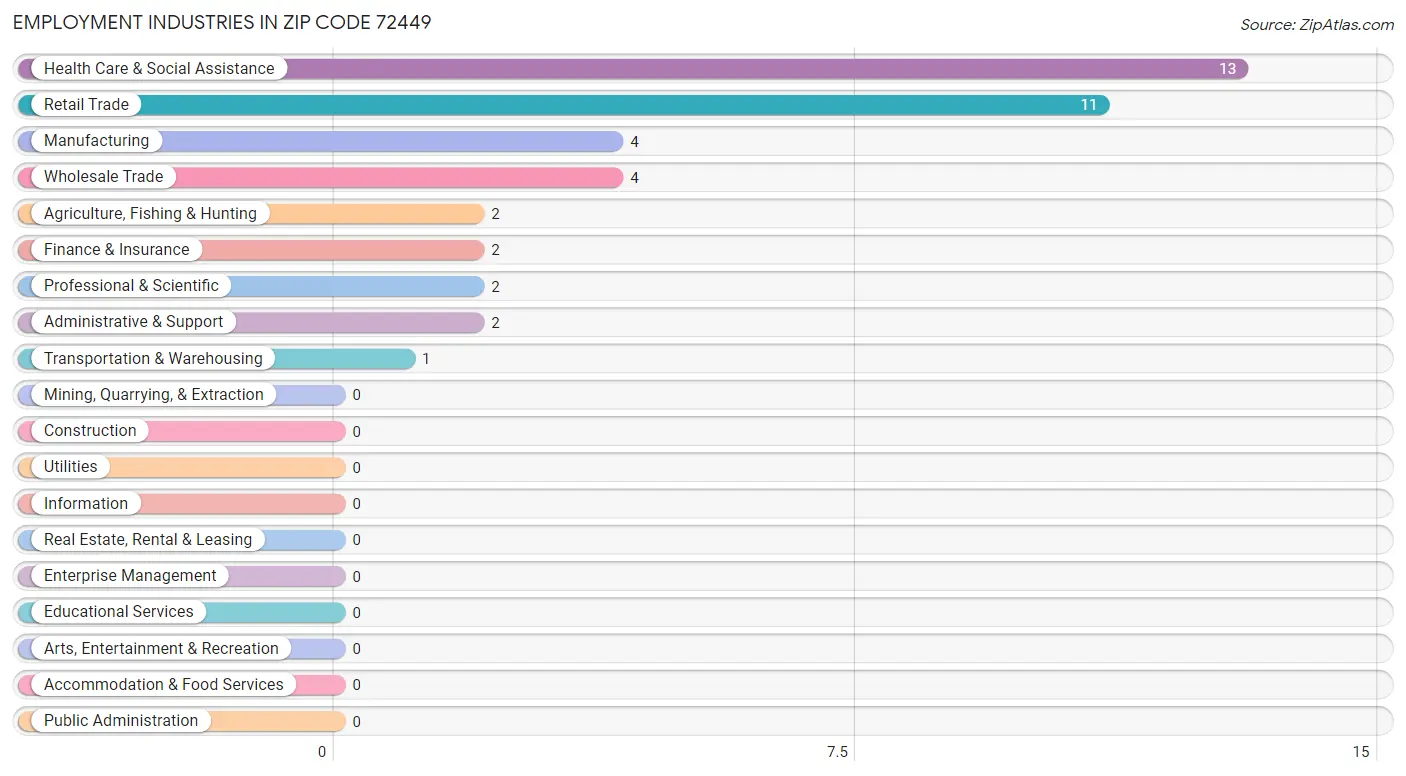Click the Professional & Scientific label

coord(131,285)
